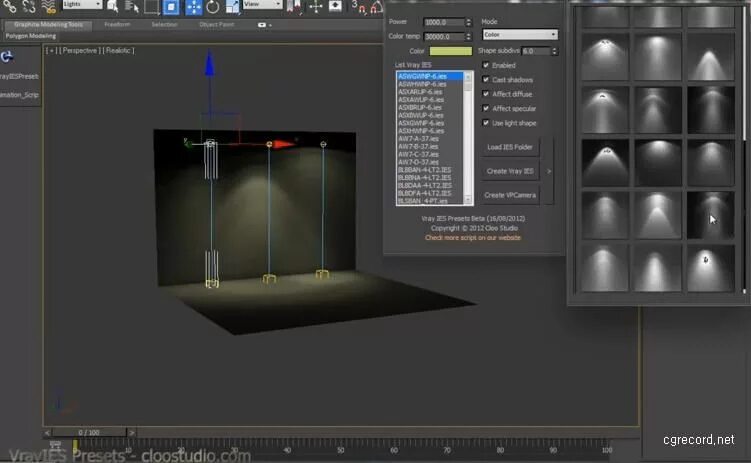The image size is (751, 463).
Task: Click frame 50 on the timeline
Action: 341,449
